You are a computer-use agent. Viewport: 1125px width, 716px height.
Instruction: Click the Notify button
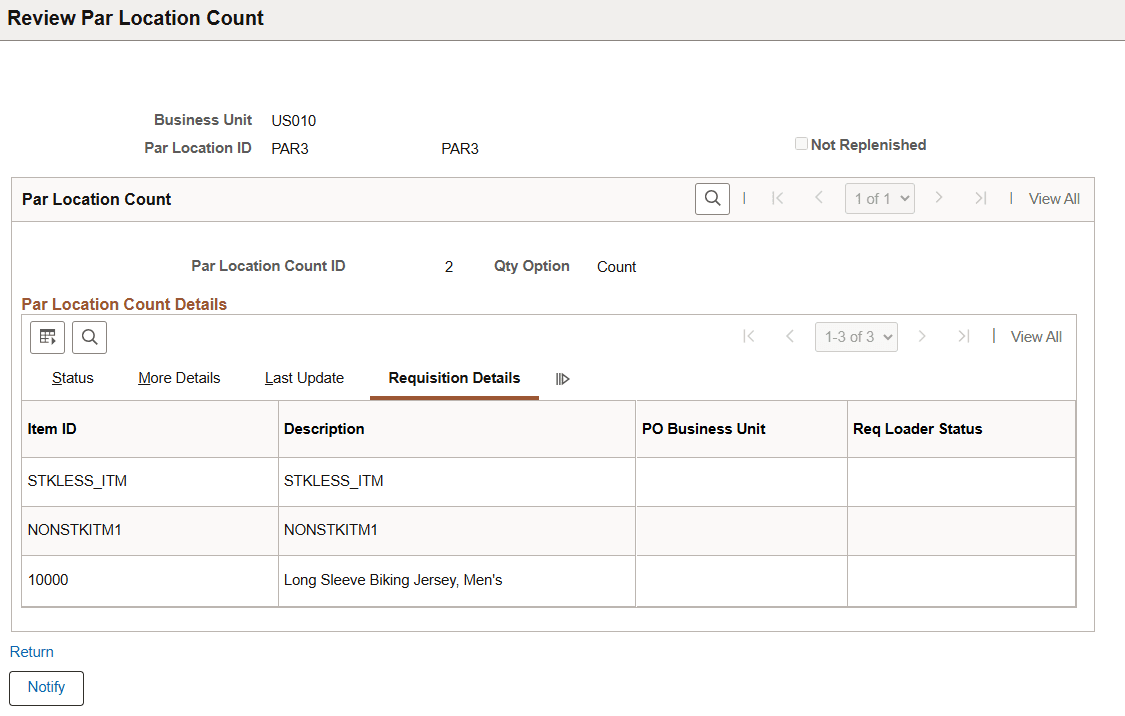tap(46, 688)
